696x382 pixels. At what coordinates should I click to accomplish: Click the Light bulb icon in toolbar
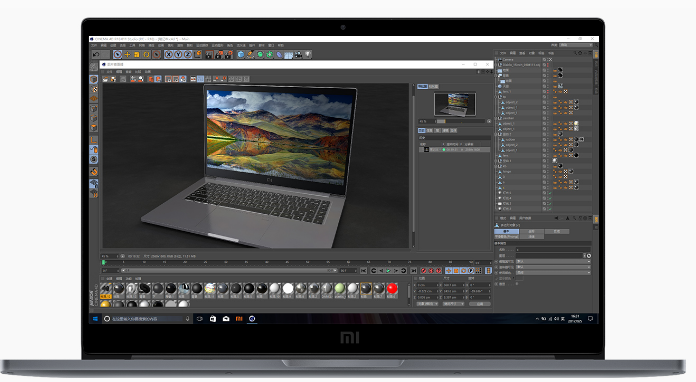308,55
